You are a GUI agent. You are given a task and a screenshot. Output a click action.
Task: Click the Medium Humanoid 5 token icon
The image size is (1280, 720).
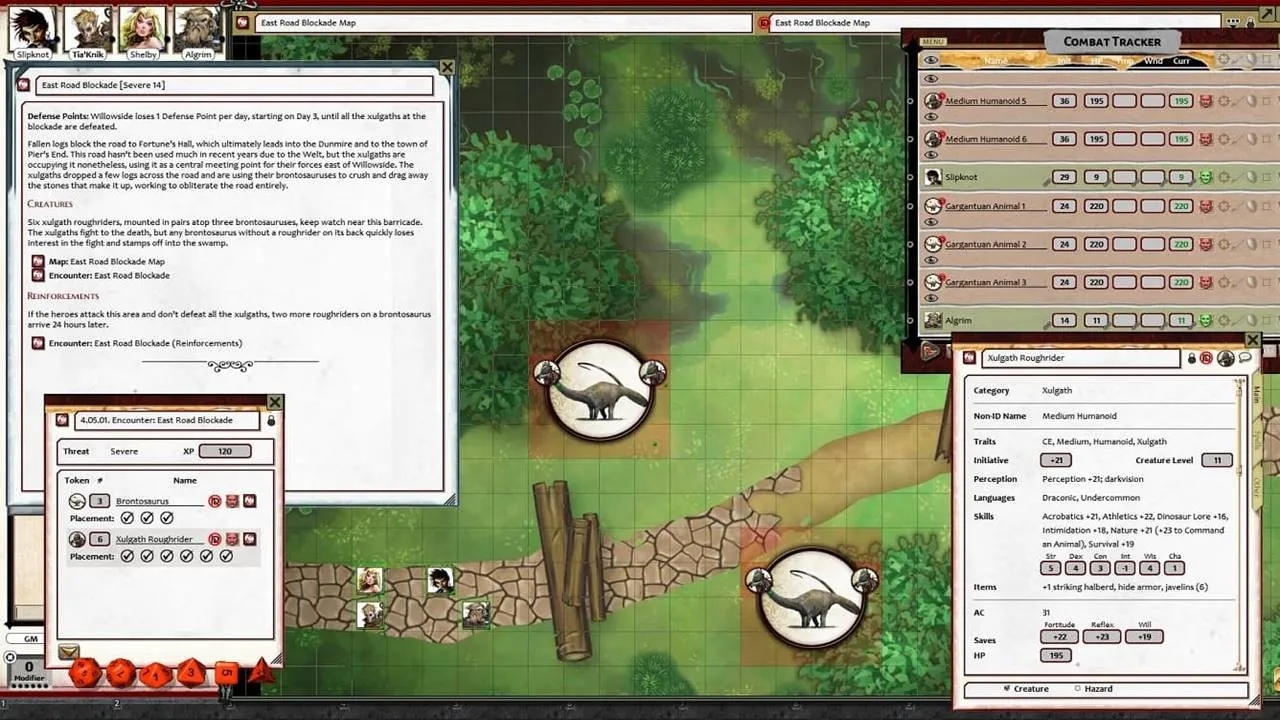(933, 101)
